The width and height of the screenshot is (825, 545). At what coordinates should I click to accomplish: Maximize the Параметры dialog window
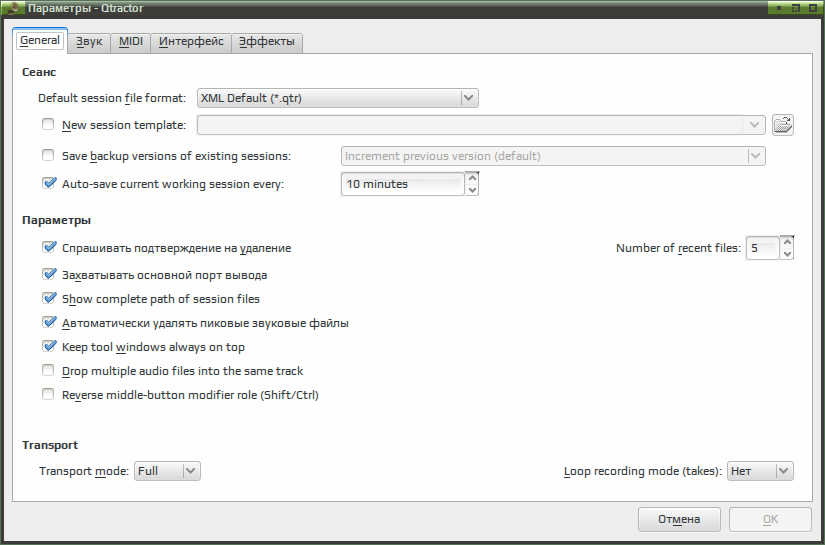[x=795, y=8]
